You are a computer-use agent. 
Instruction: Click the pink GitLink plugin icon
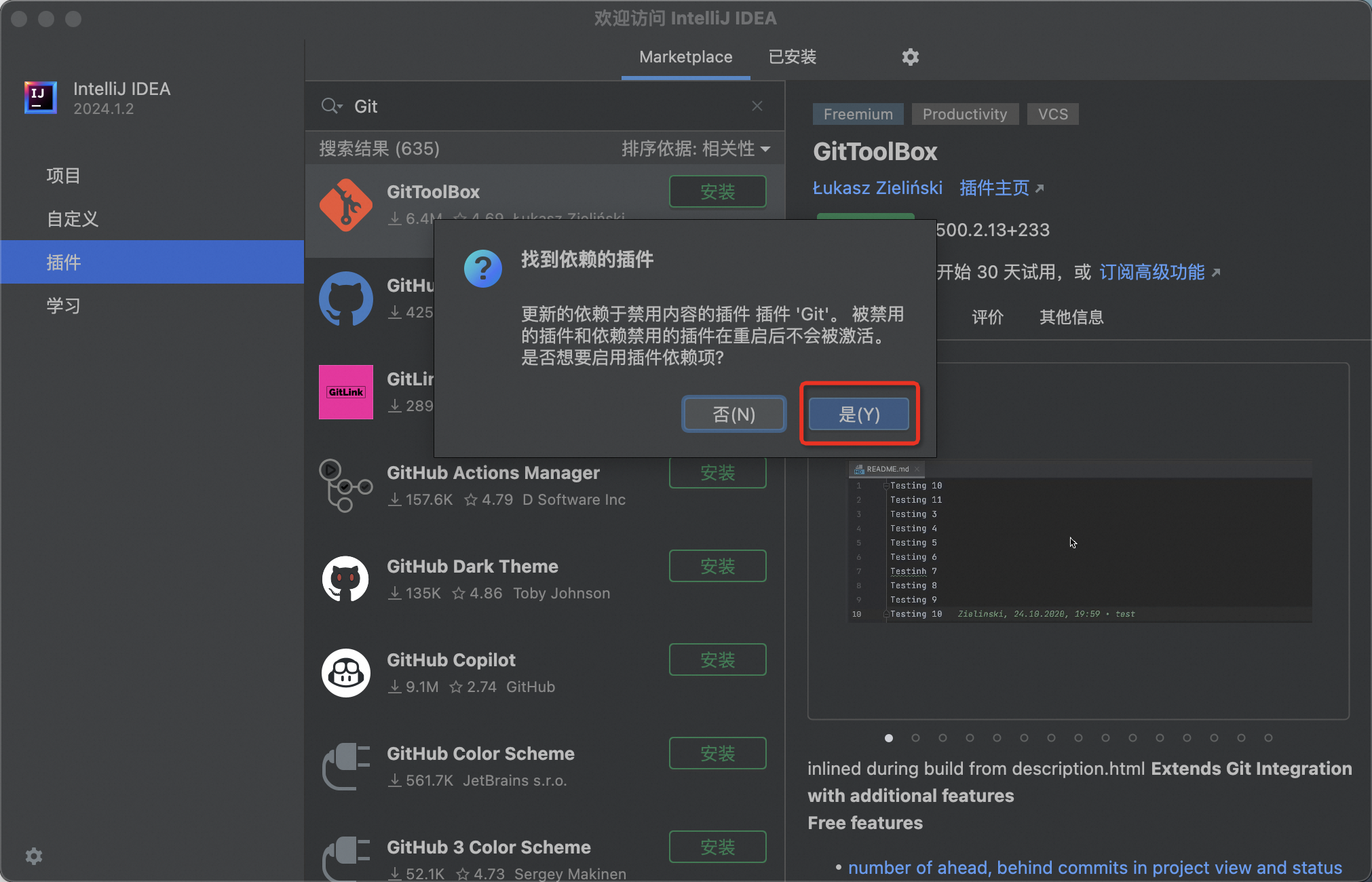(x=346, y=392)
